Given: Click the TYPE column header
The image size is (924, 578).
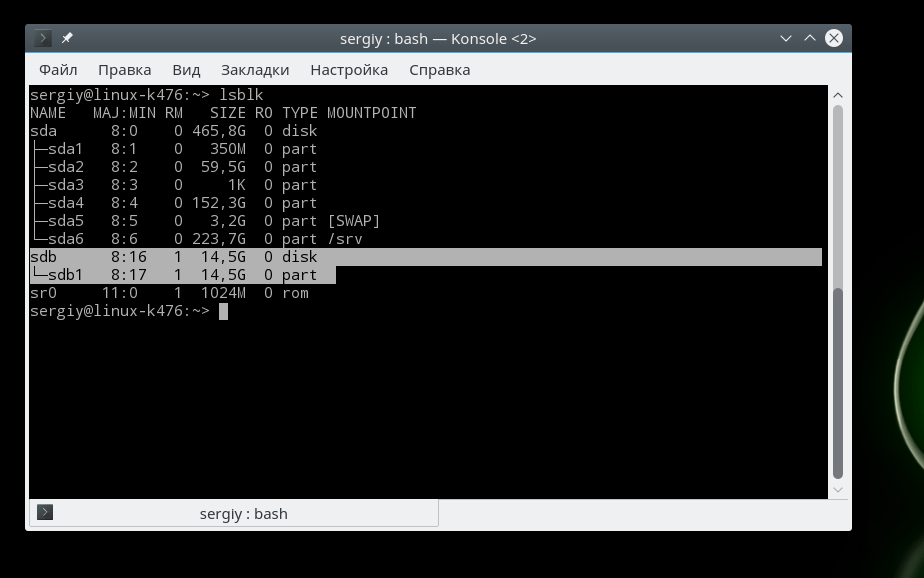Looking at the screenshot, I should point(299,113).
